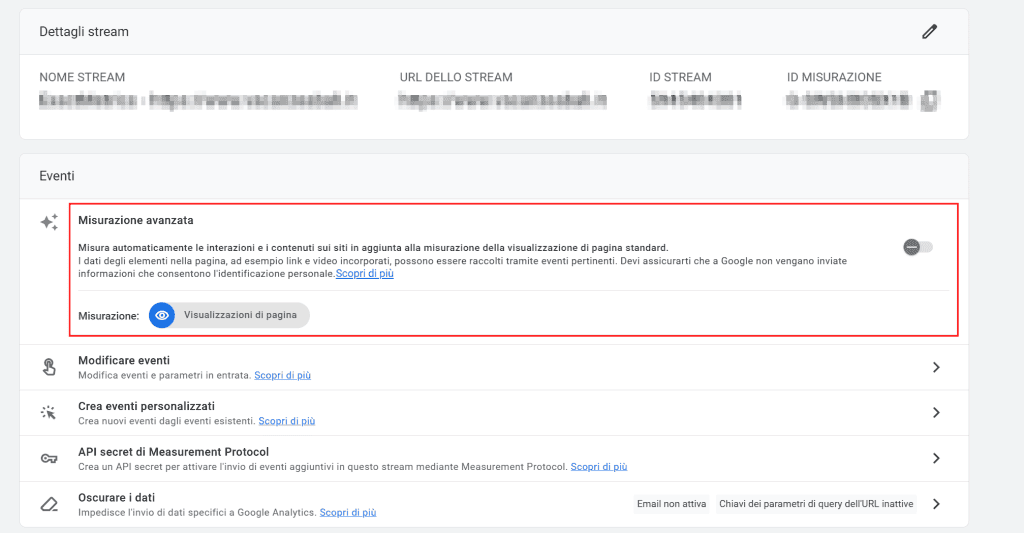Screen dimensions: 1024x533
Task: Open Scopri di più link for Measurement Protocol
Action: (x=599, y=467)
